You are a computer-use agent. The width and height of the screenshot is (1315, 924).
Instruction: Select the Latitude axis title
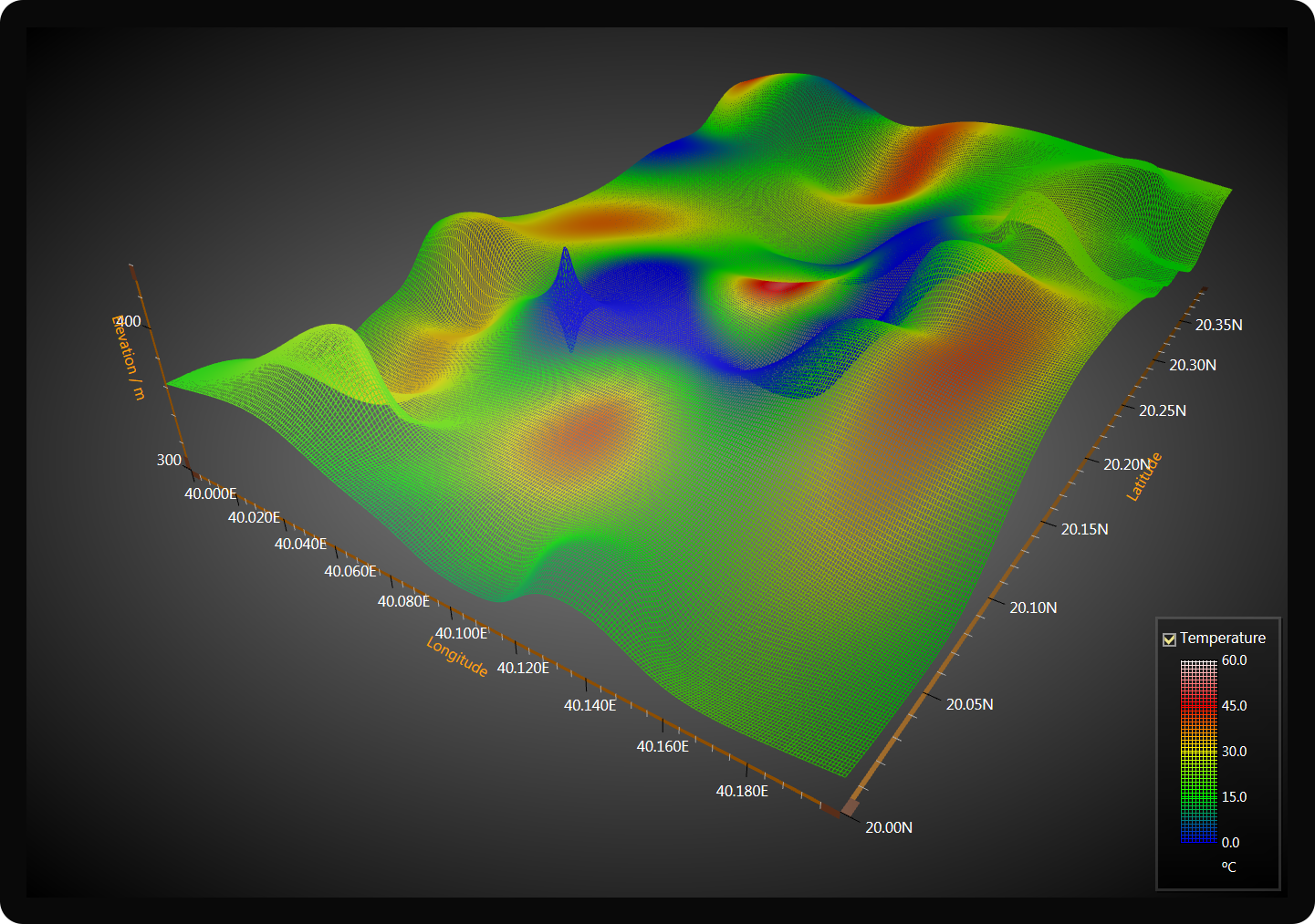tap(1144, 477)
